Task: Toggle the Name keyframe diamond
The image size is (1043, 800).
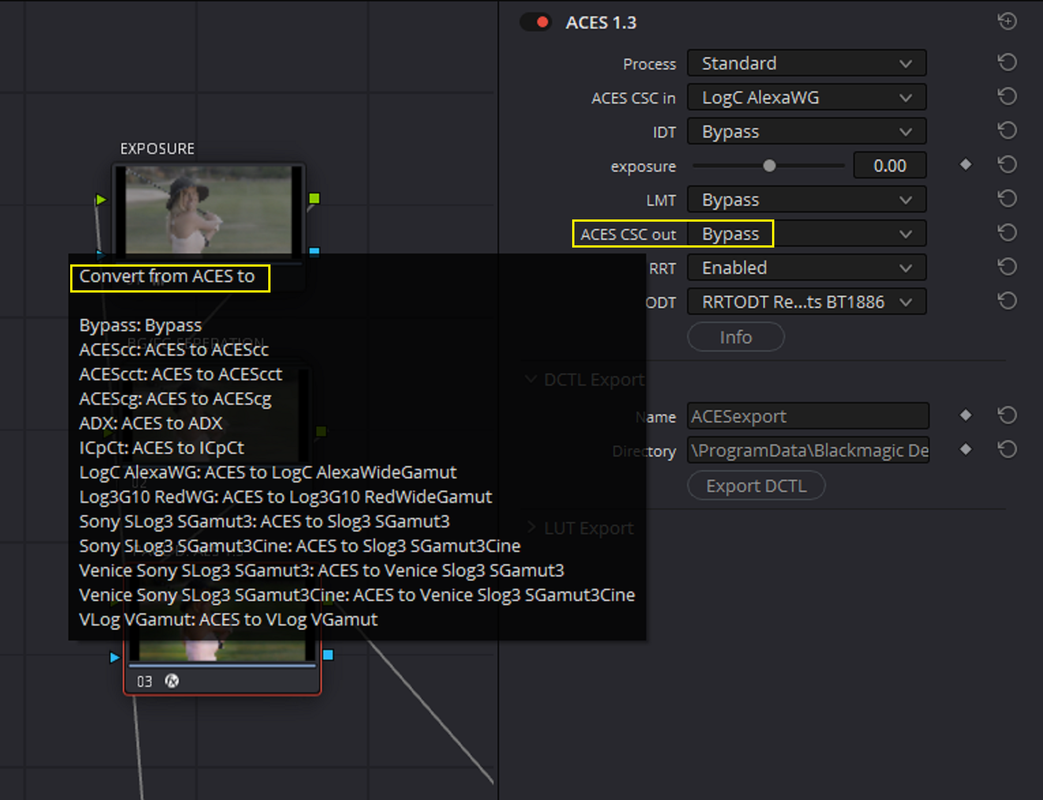Action: (966, 415)
